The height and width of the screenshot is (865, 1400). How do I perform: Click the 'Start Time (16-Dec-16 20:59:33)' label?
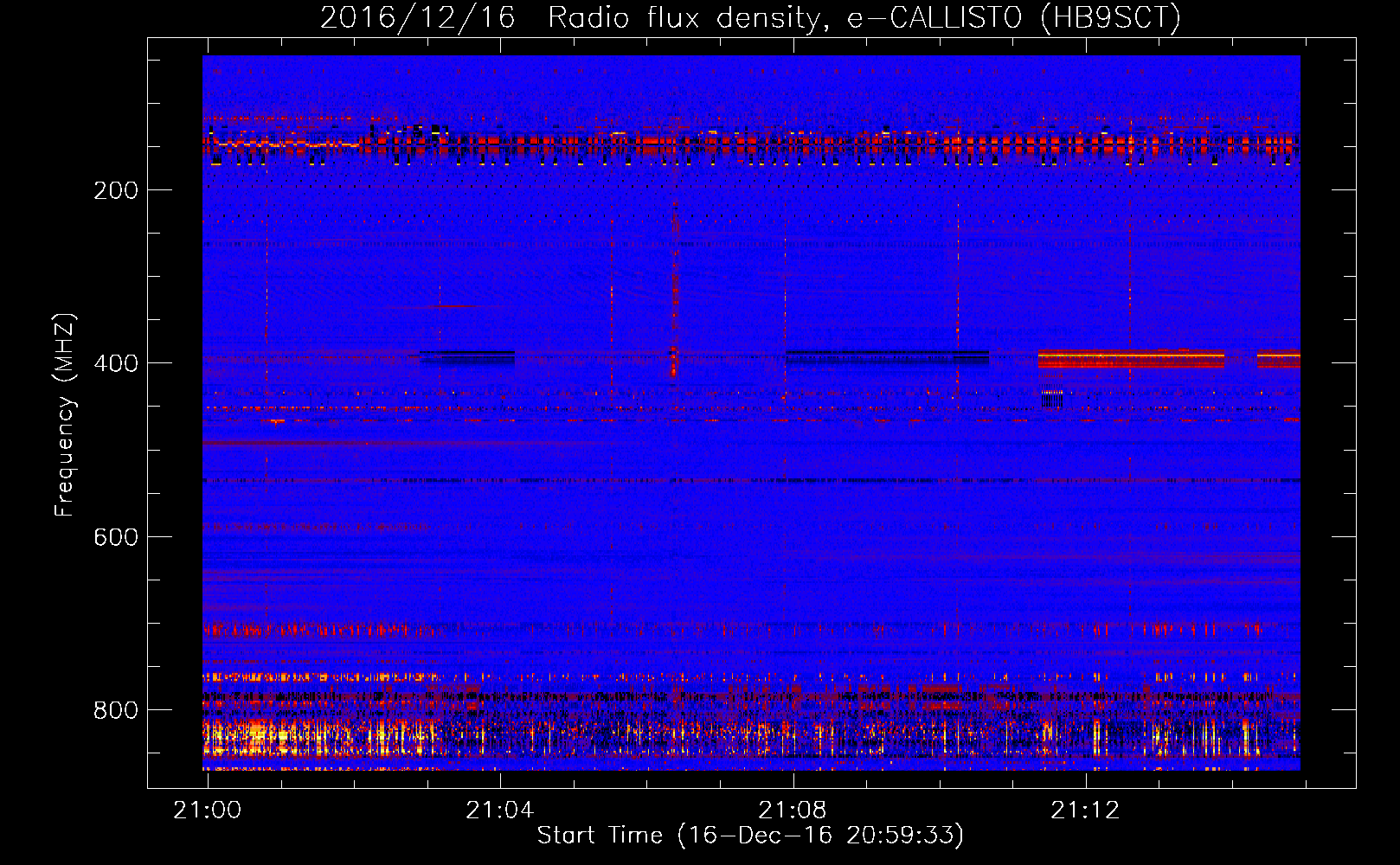point(750,836)
